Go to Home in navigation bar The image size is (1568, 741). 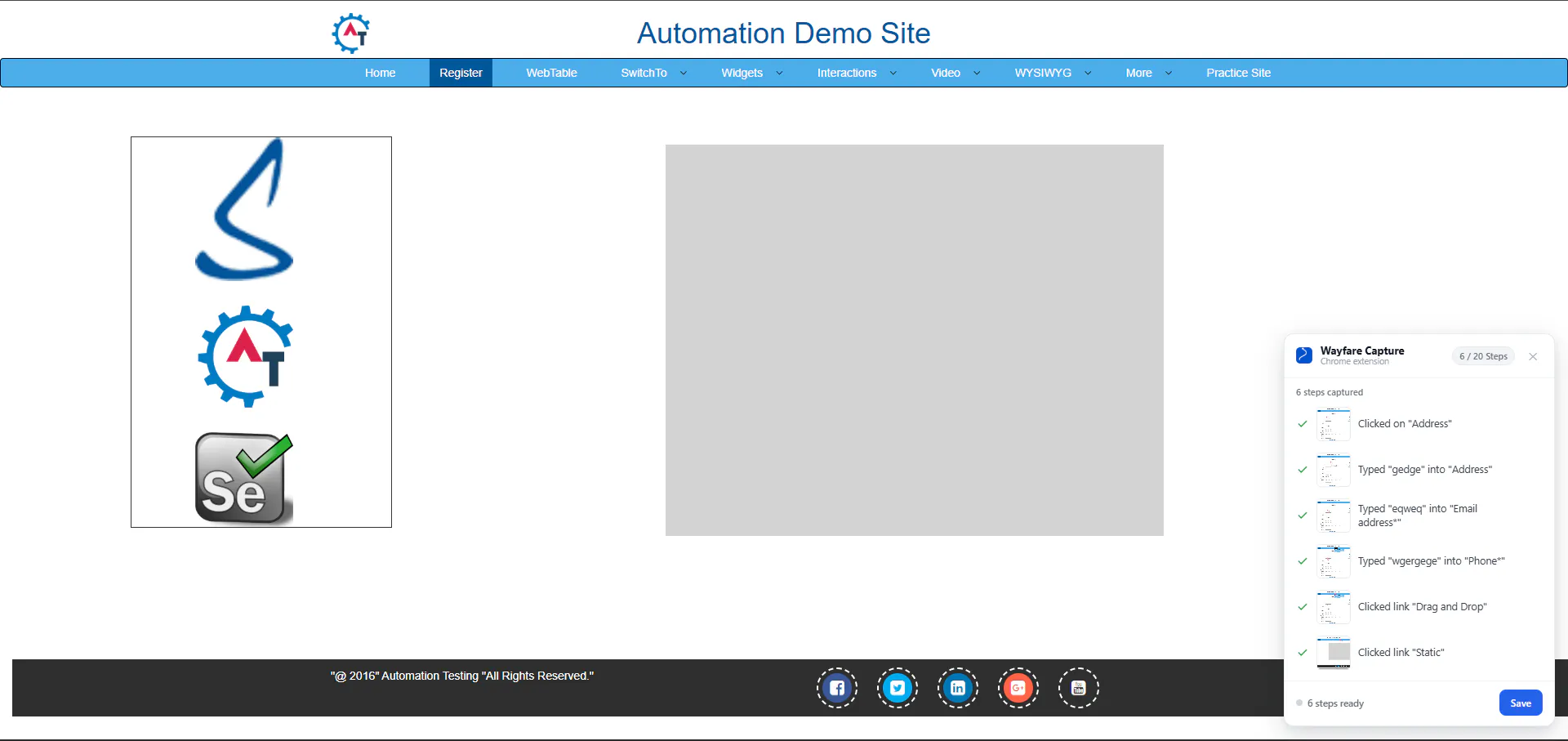pyautogui.click(x=380, y=73)
